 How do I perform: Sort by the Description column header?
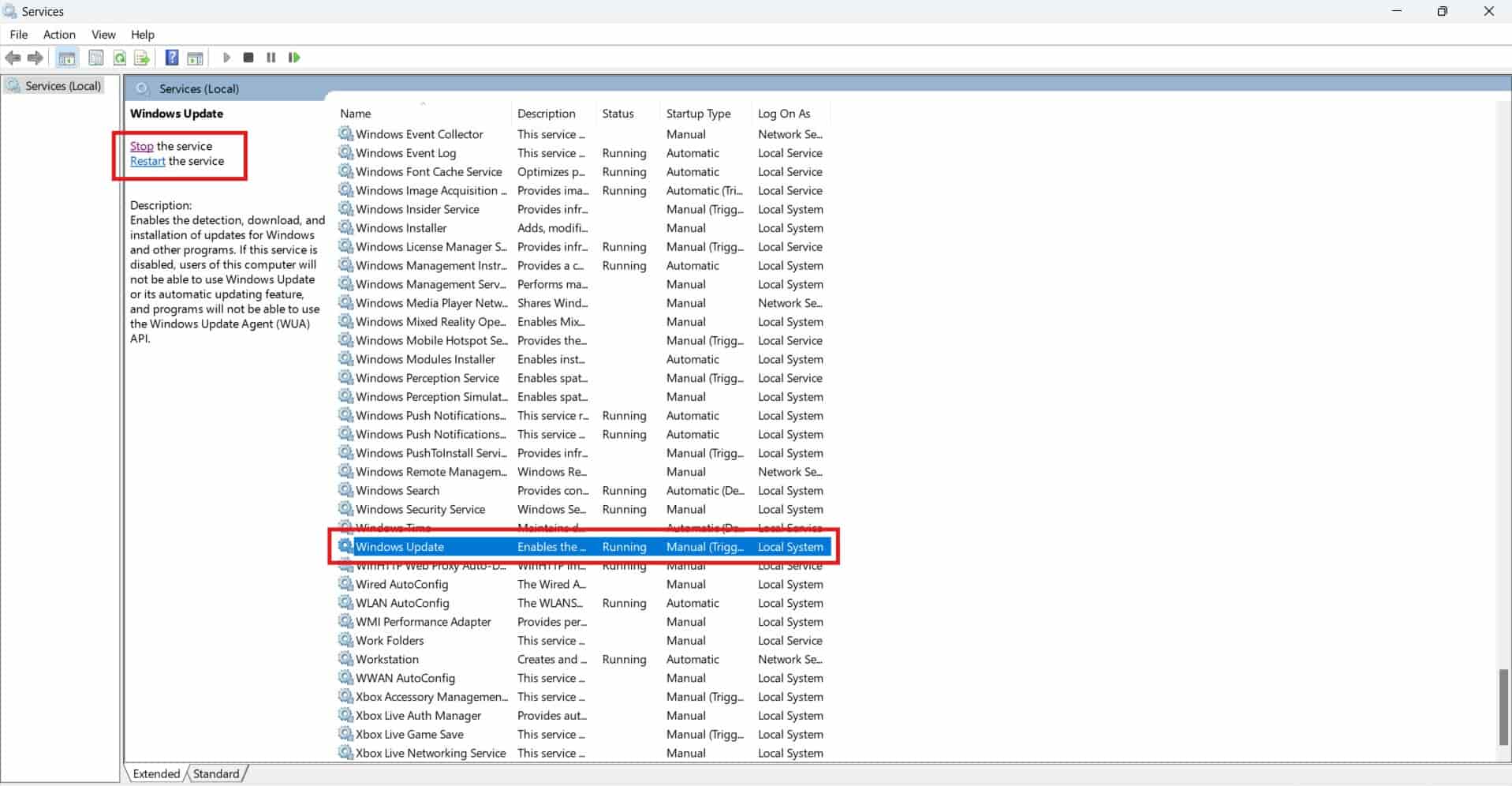tap(554, 114)
